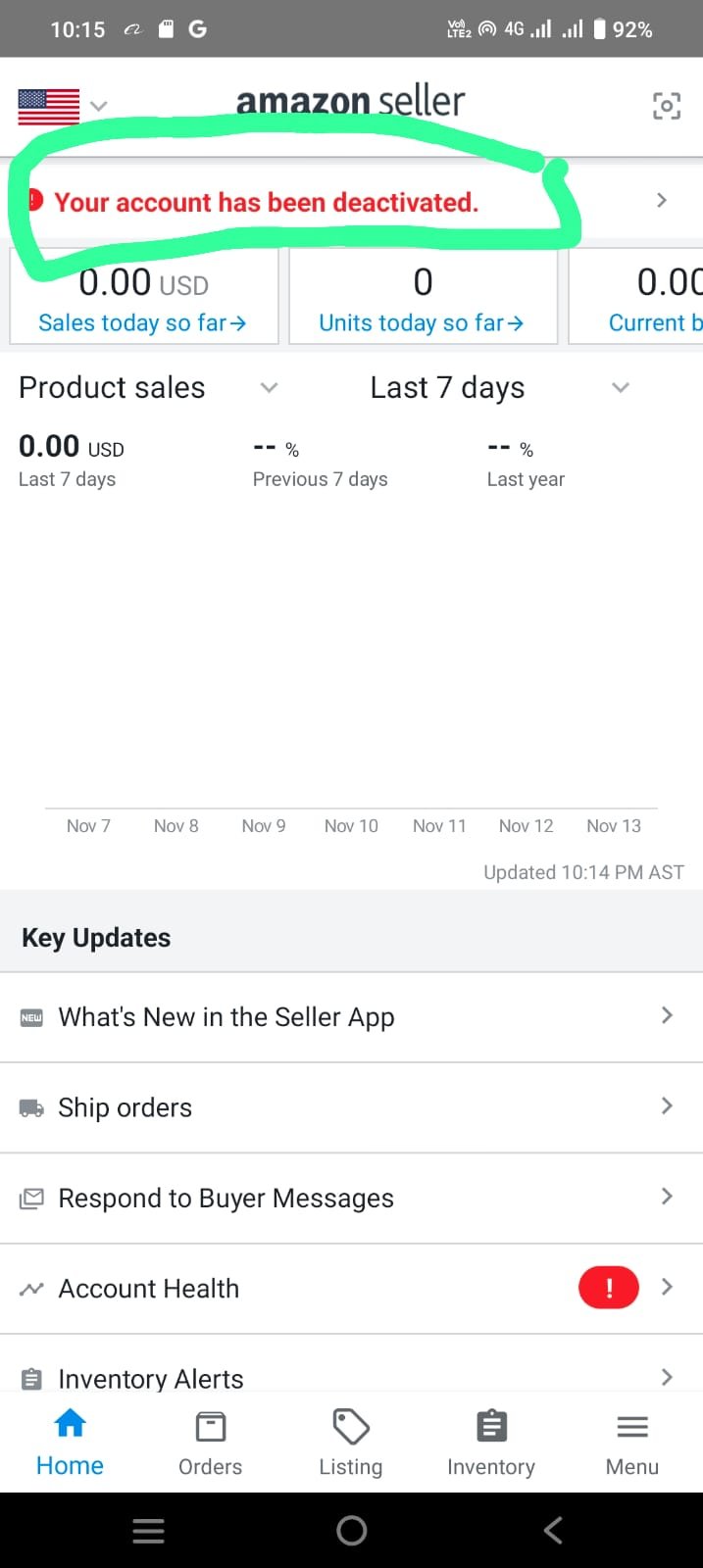The height and width of the screenshot is (1568, 703).
Task: Go to the Home tab
Action: (70, 1443)
